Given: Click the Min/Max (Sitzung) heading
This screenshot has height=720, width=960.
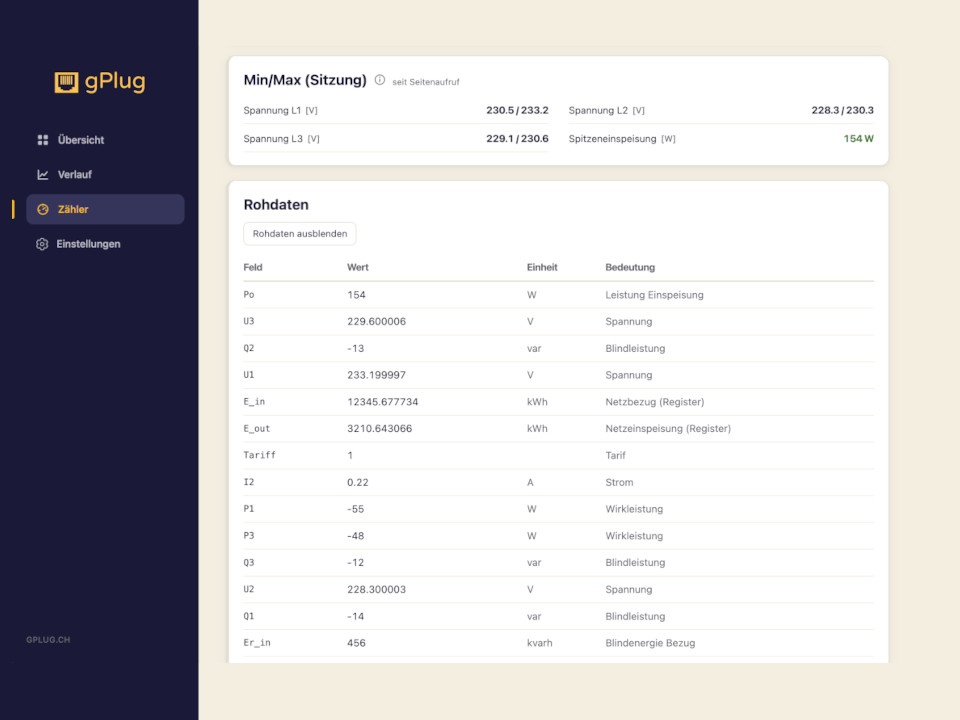Looking at the screenshot, I should click(305, 80).
